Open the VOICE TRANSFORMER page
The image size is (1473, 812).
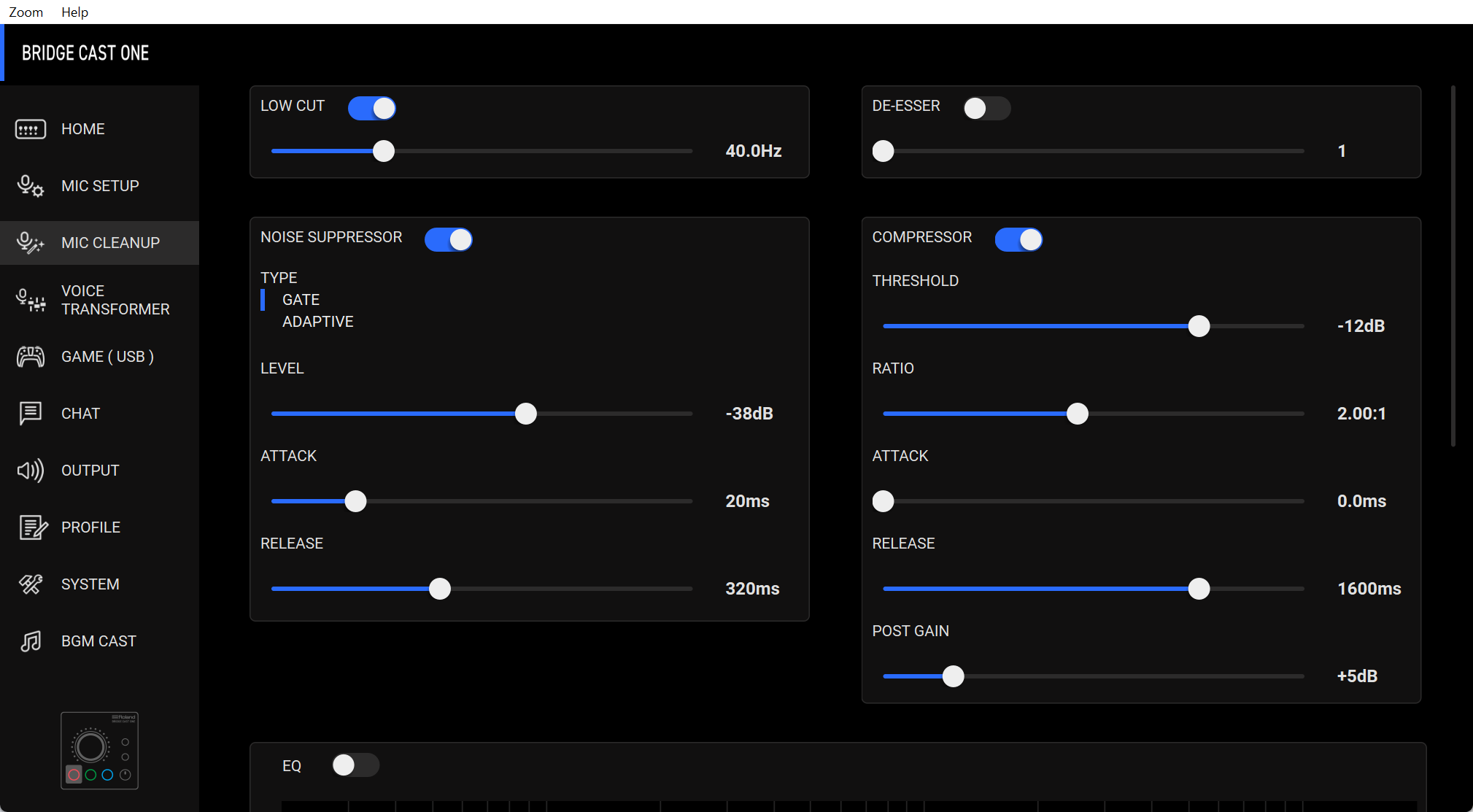click(x=99, y=300)
